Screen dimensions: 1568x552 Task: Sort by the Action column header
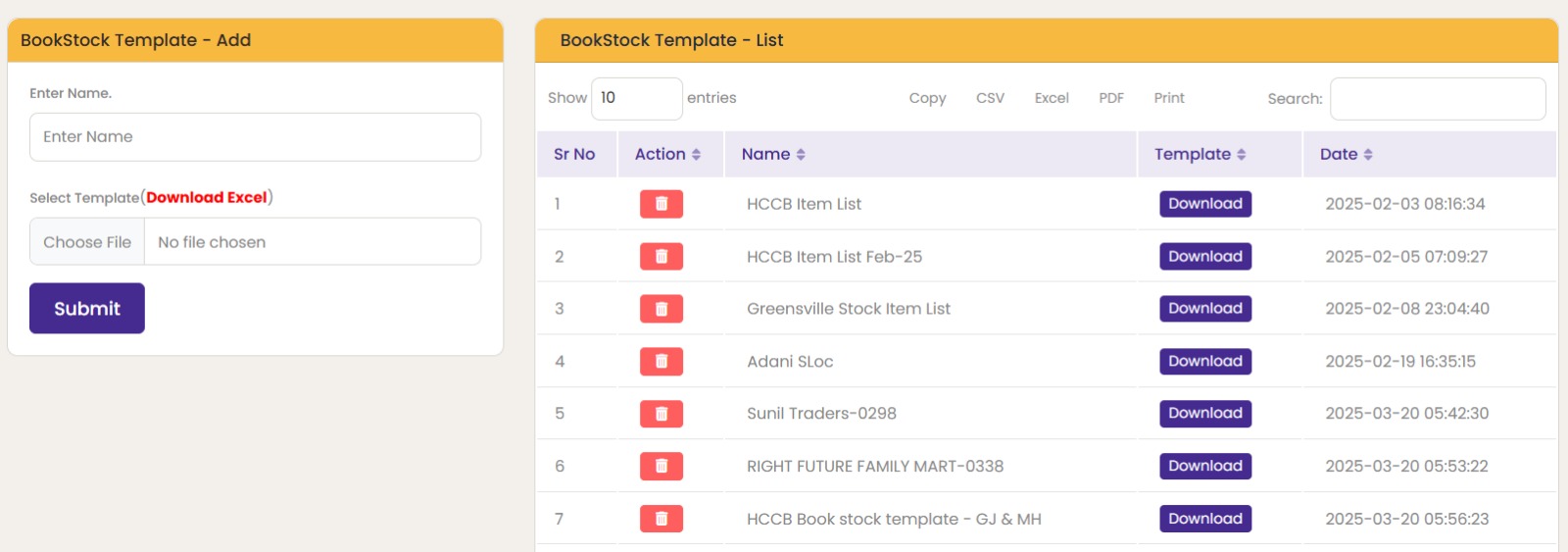[667, 155]
